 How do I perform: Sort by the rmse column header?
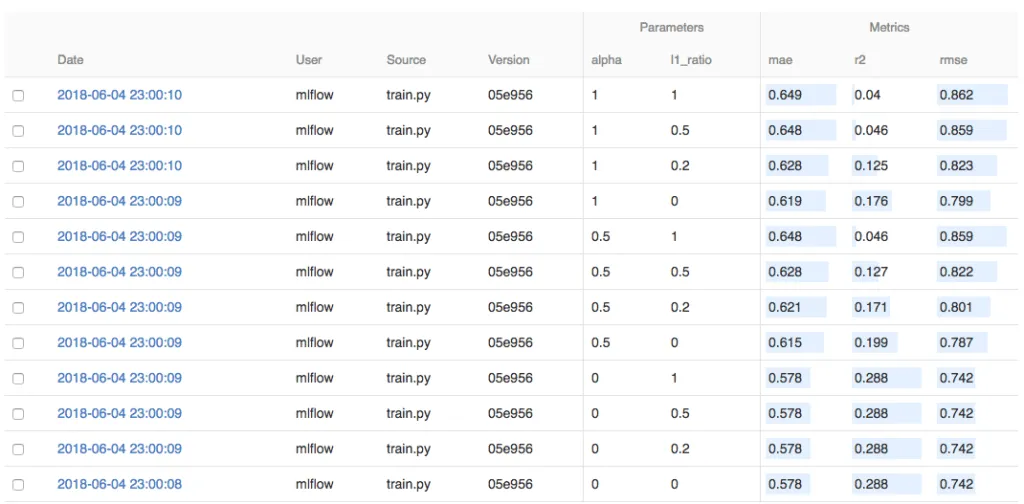click(x=953, y=60)
